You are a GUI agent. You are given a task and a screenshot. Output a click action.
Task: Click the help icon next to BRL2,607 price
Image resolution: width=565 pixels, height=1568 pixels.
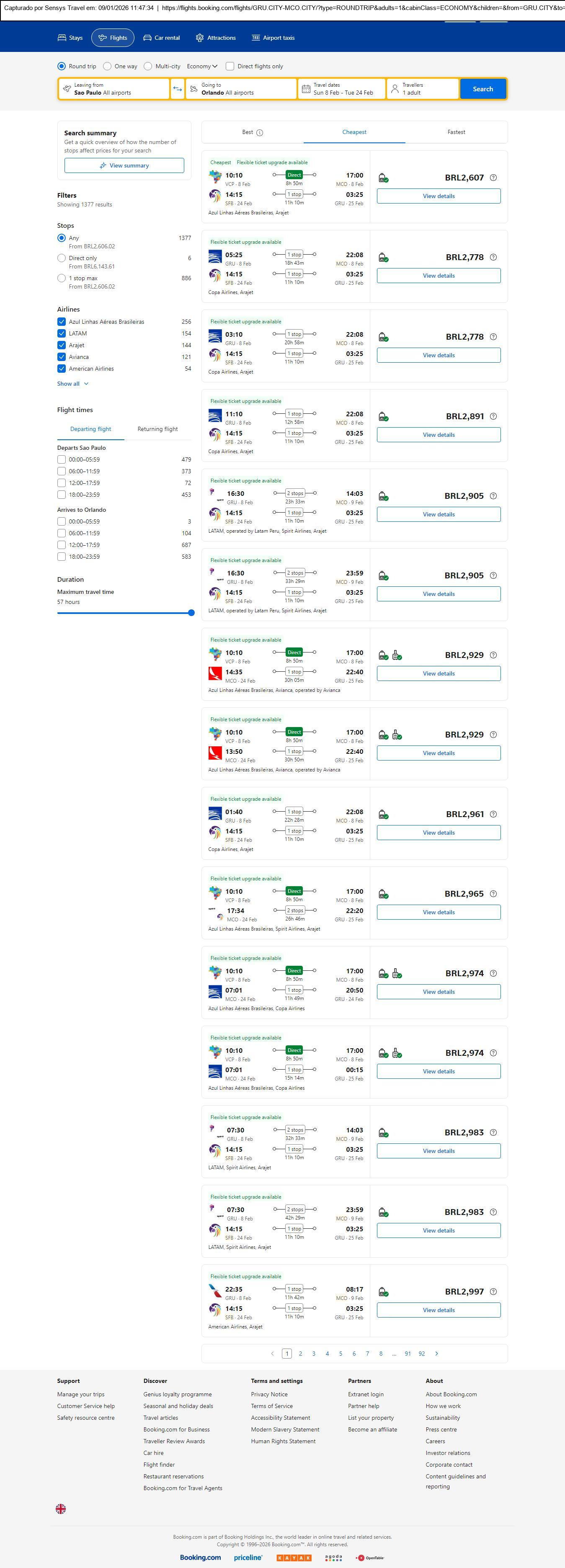pyautogui.click(x=493, y=178)
